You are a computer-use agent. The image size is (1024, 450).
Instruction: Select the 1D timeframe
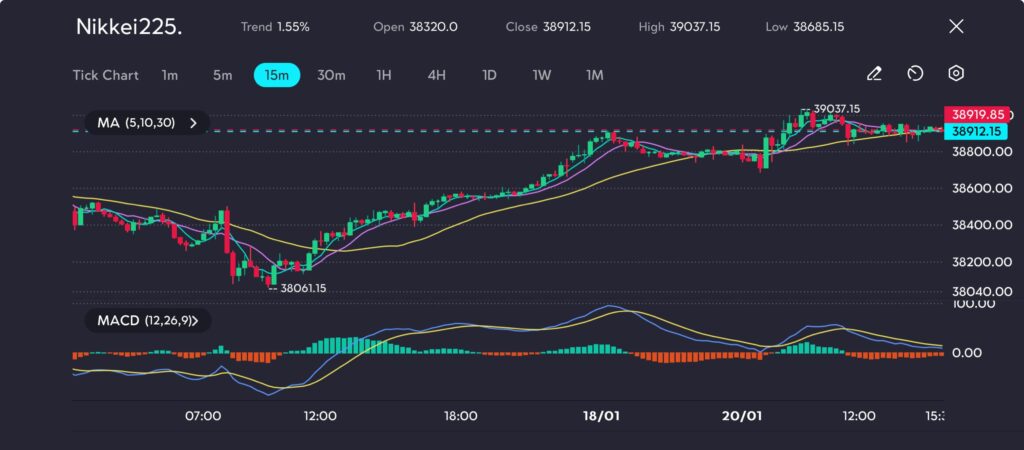(x=489, y=75)
